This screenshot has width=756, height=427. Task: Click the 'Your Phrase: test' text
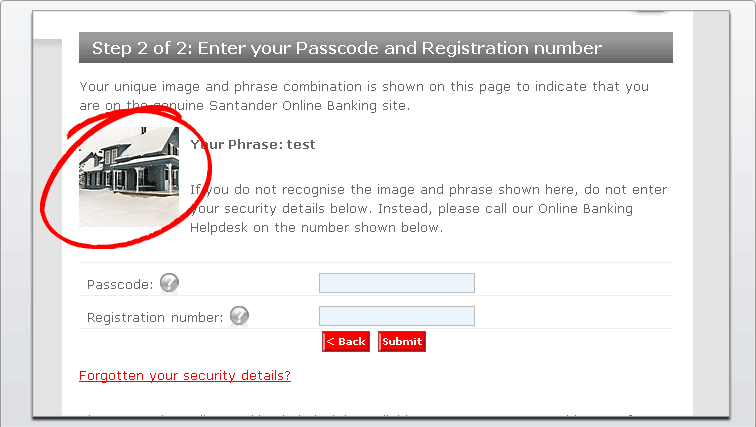pyautogui.click(x=252, y=144)
